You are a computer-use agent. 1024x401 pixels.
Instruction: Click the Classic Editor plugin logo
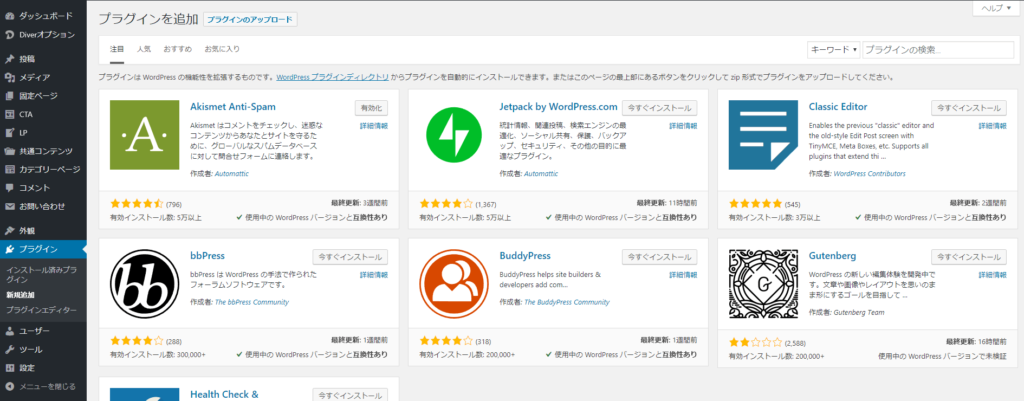(763, 135)
